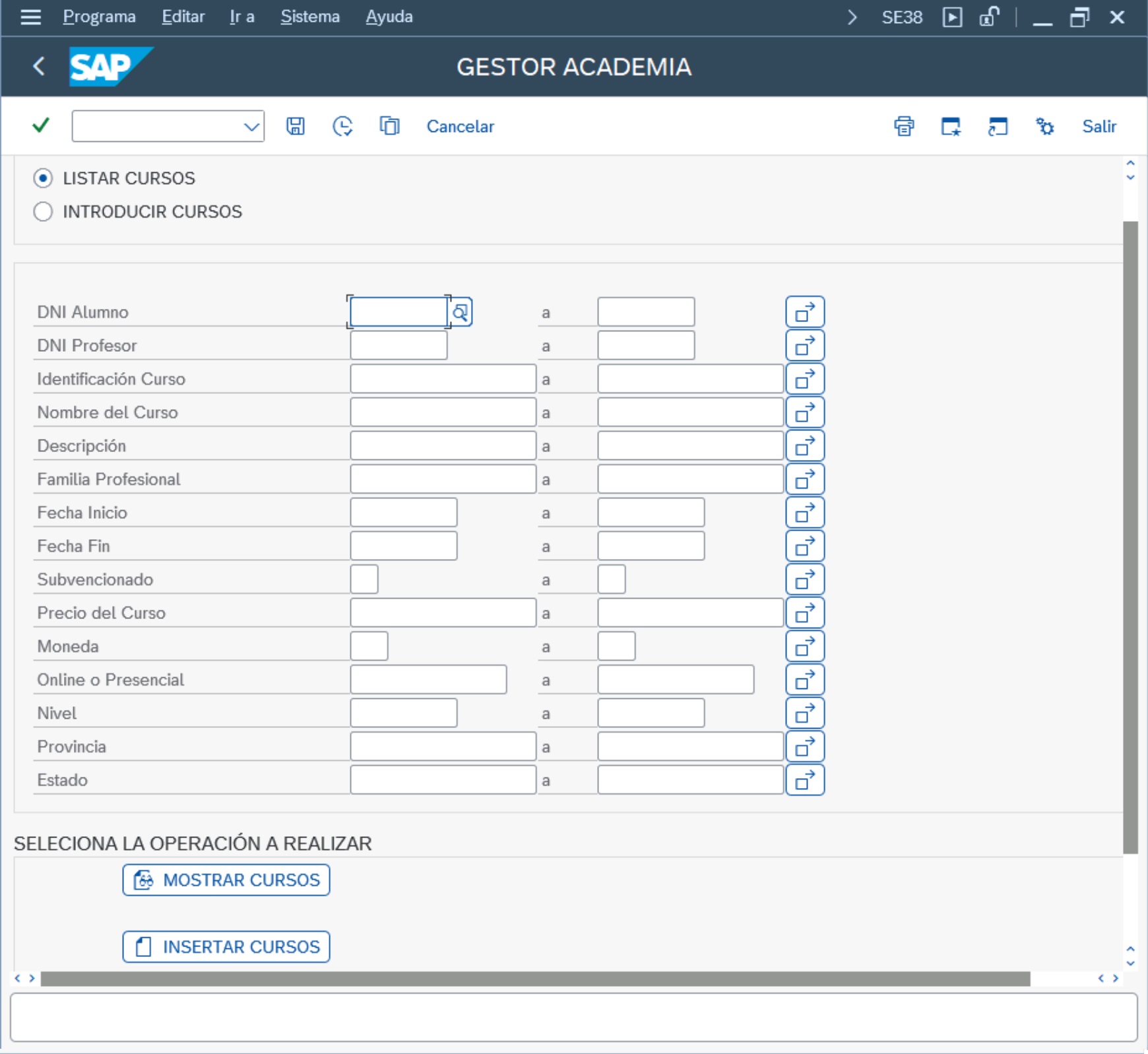The height and width of the screenshot is (1054, 1148).
Task: Click the Subvencionado lower value box
Action: (364, 579)
